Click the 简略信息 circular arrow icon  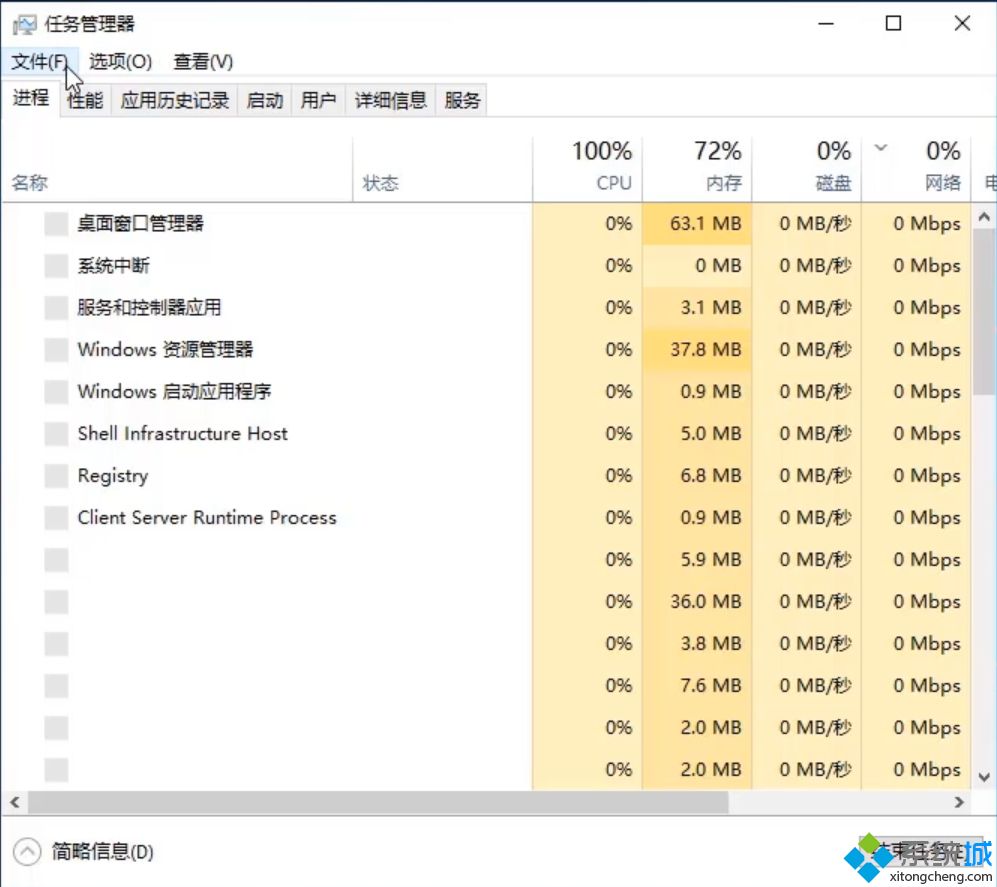point(27,851)
